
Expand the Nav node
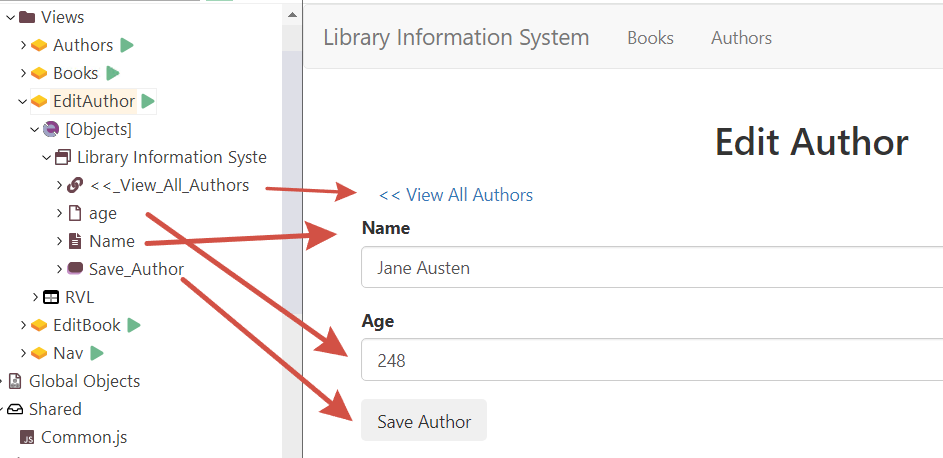[x=23, y=353]
